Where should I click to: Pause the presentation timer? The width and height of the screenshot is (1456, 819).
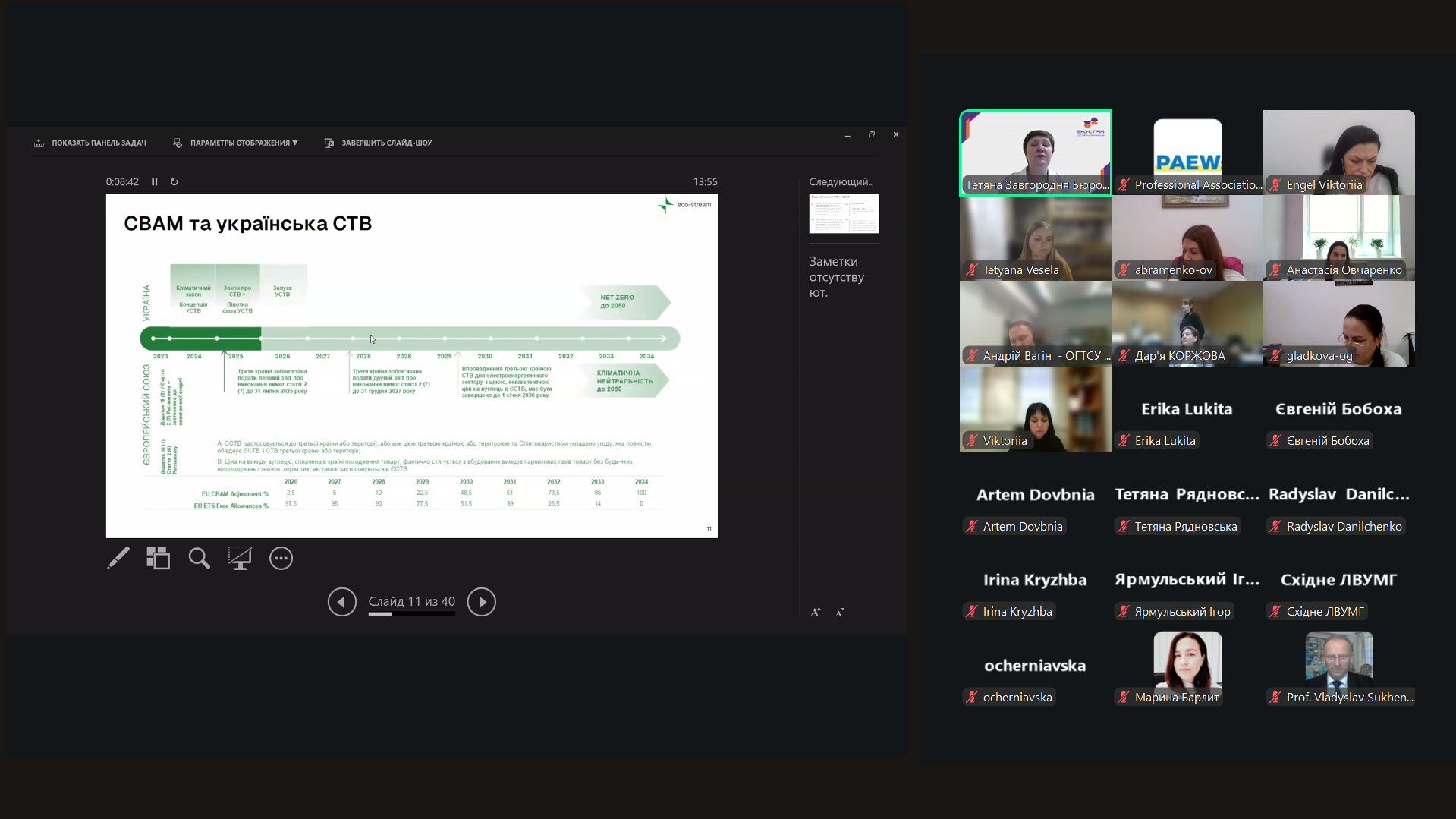[x=155, y=181]
